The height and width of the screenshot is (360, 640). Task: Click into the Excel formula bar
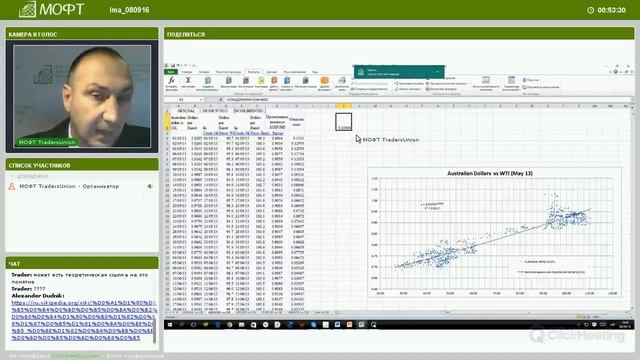pyautogui.click(x=427, y=100)
